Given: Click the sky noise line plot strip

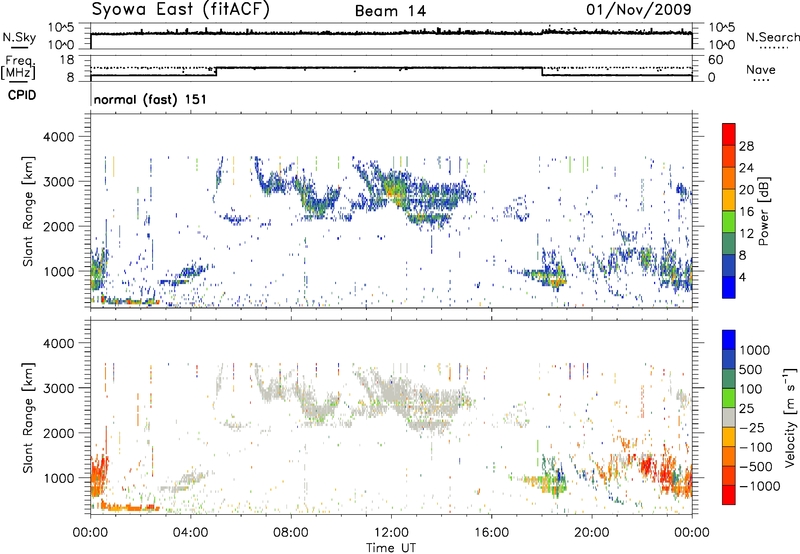Looking at the screenshot, I should pos(391,36).
